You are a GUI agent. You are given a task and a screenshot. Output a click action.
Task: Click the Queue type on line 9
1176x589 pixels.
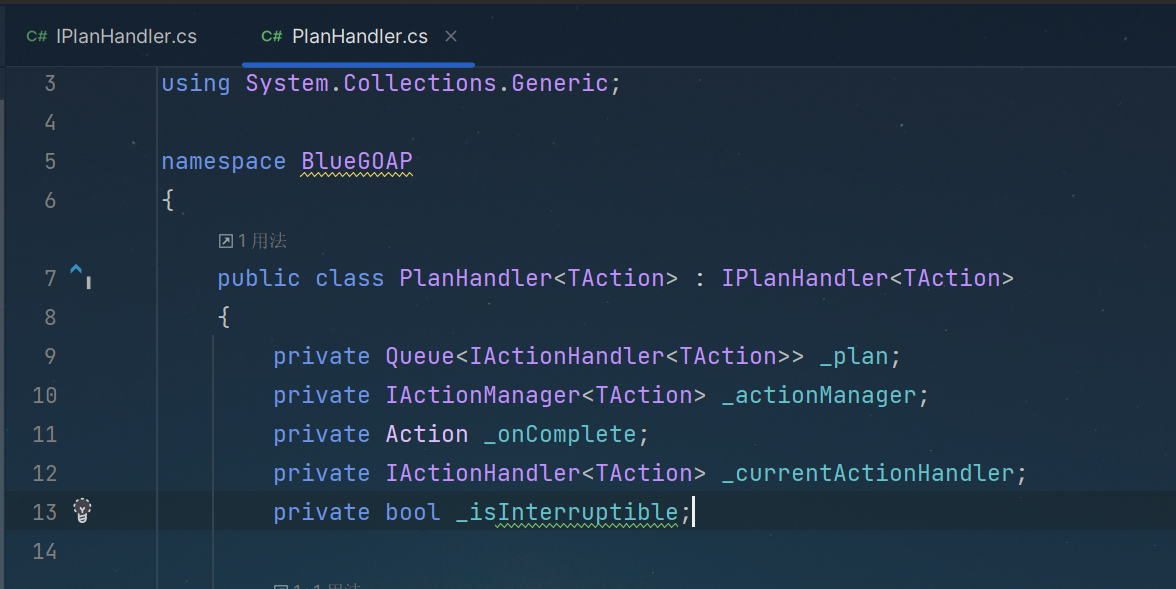(x=420, y=356)
